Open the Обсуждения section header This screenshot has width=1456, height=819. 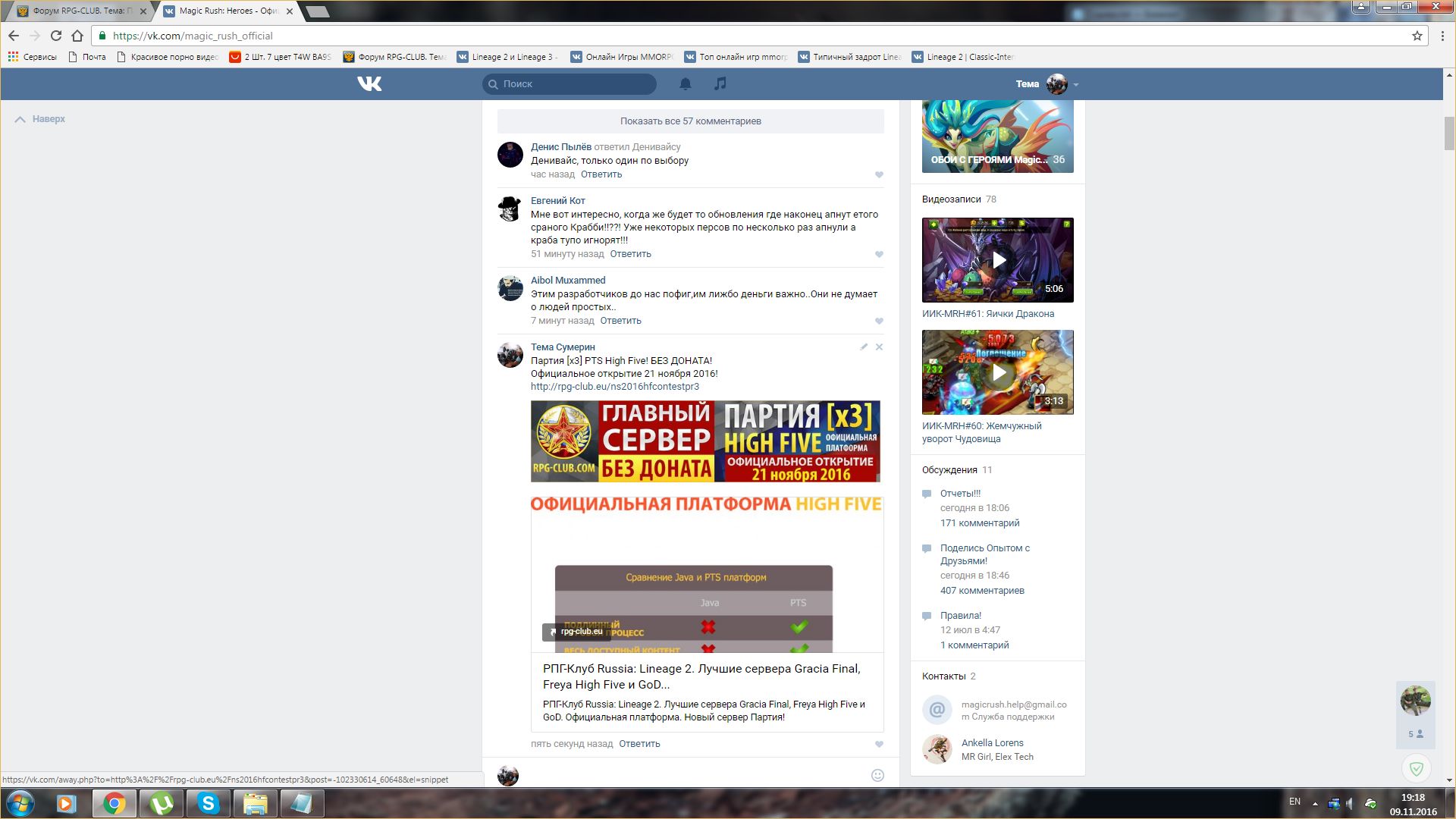[949, 470]
